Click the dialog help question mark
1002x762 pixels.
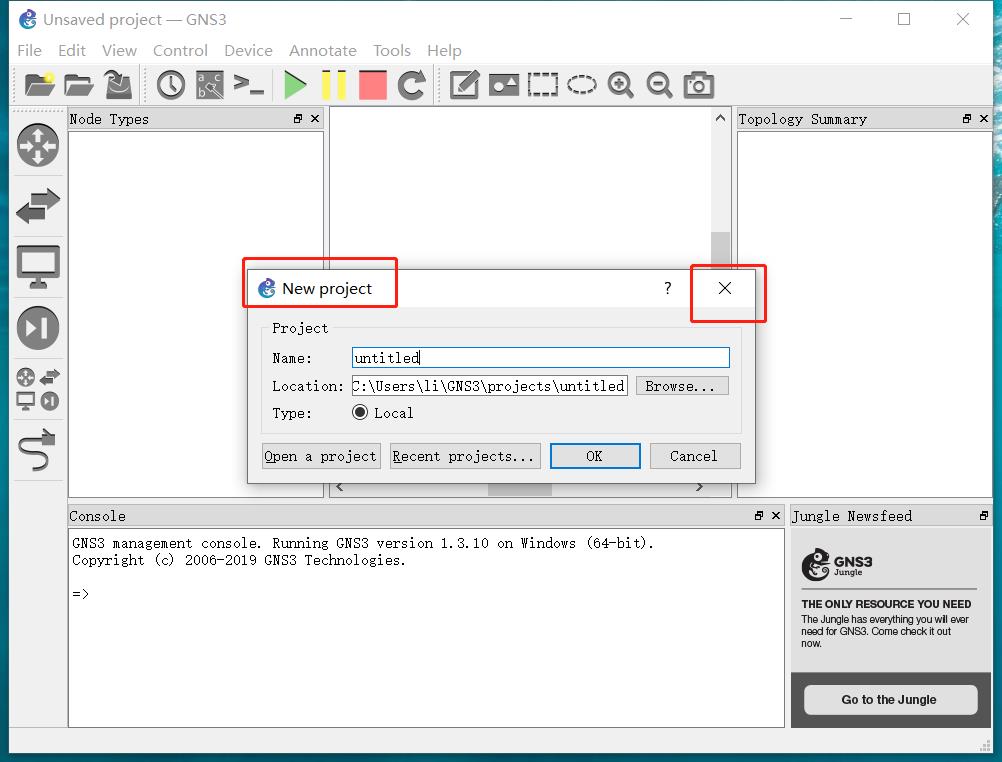[667, 288]
